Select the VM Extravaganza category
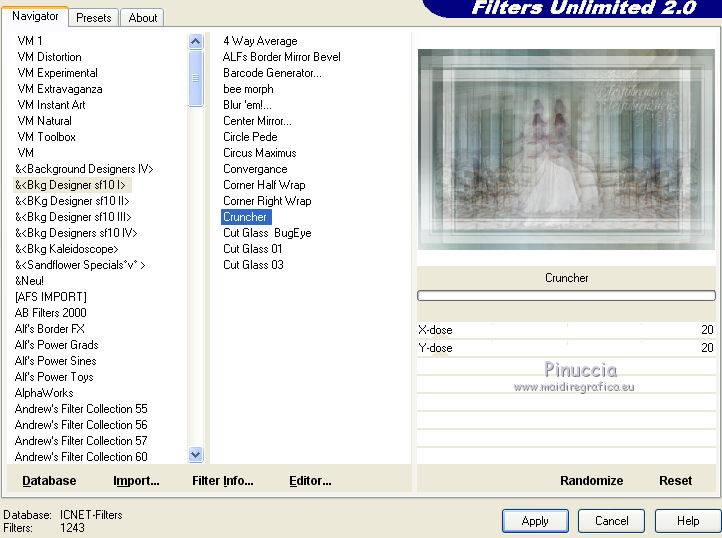722x538 pixels. [60, 89]
